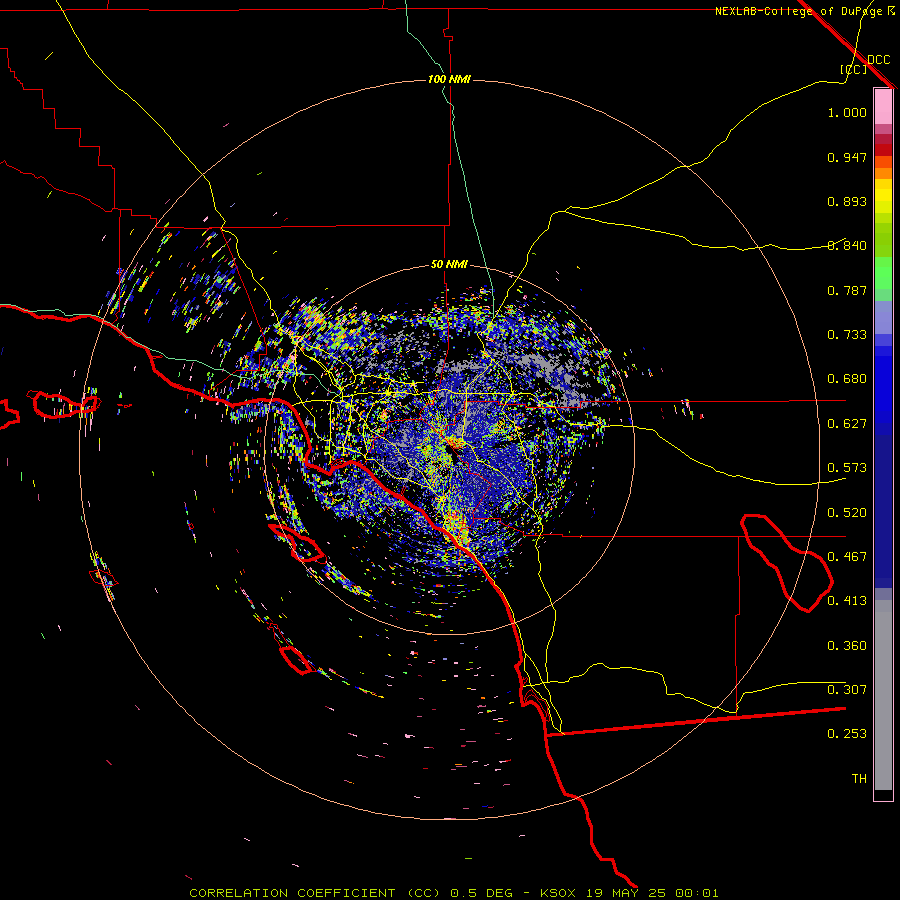
Task: Click the 0.840 scale value
Action: click(847, 246)
